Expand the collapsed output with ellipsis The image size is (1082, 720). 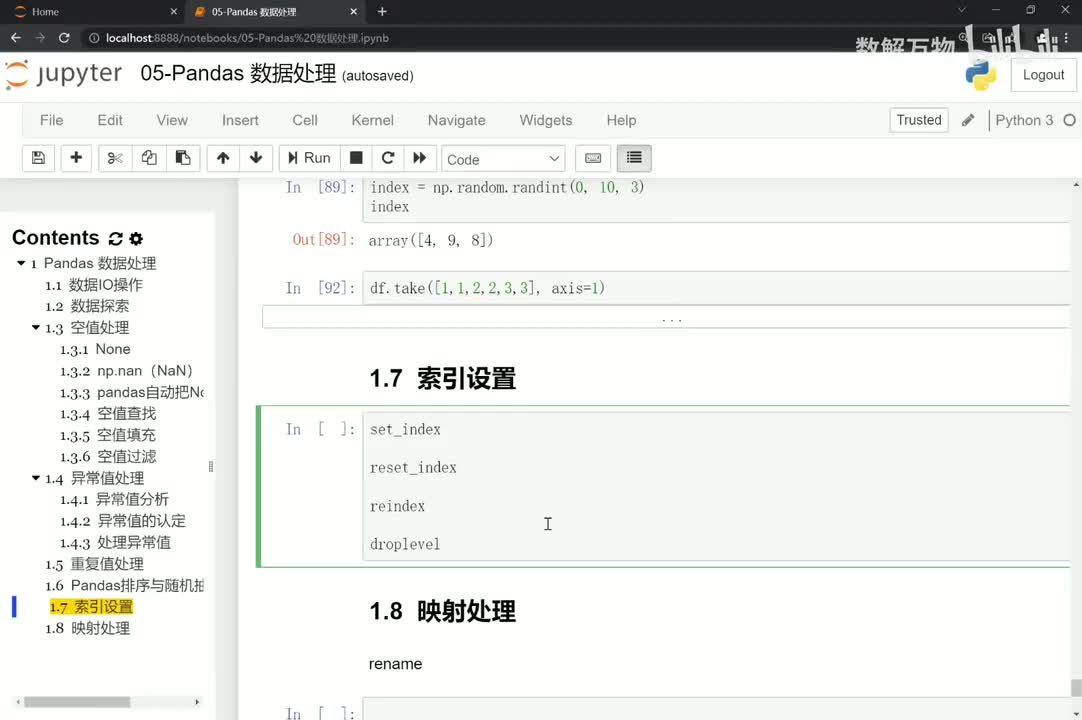667,318
